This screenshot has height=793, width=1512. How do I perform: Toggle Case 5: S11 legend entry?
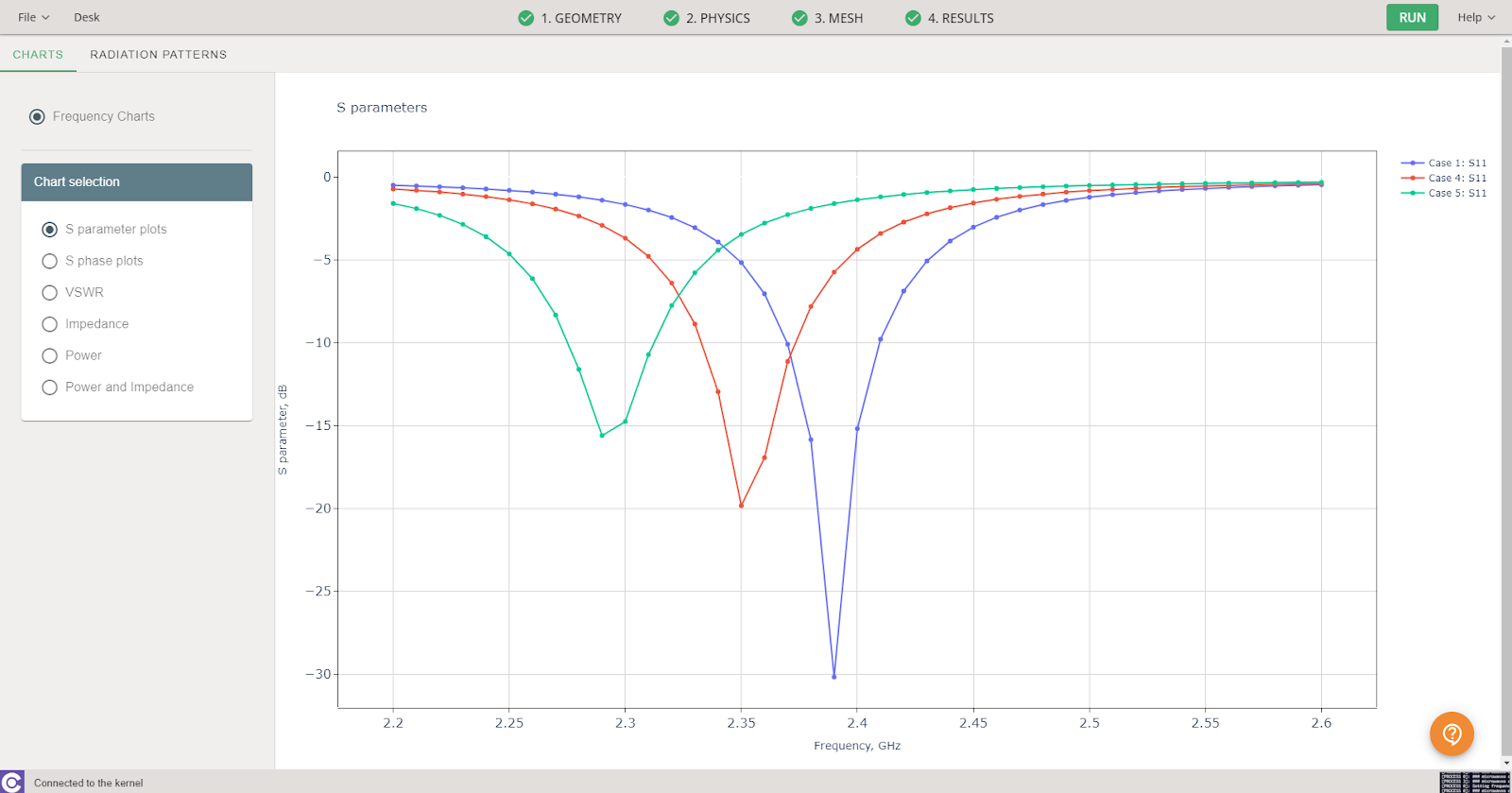[1444, 193]
